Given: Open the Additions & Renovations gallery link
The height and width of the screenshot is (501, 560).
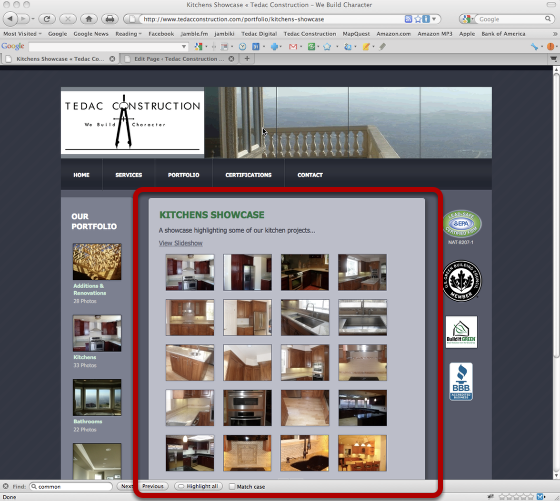Looking at the screenshot, I should 90,289.
